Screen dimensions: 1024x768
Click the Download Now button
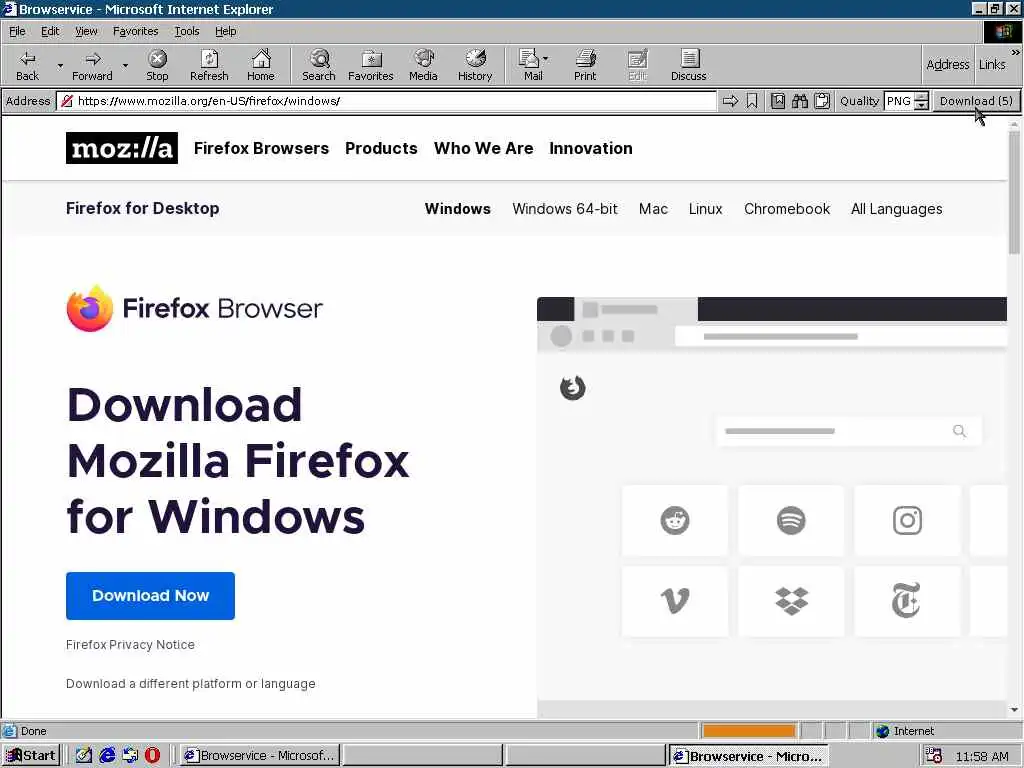(x=150, y=596)
